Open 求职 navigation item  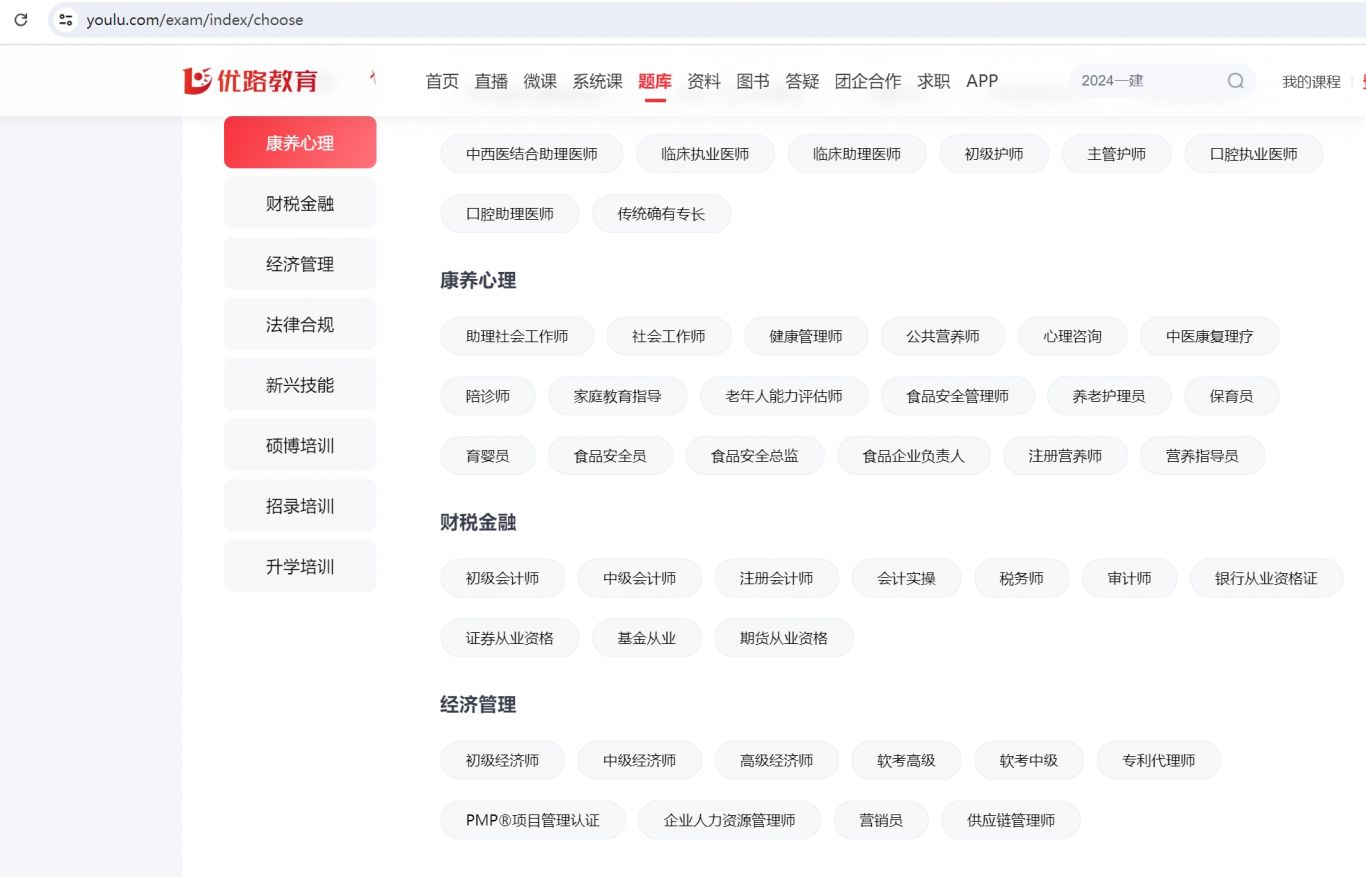(x=934, y=81)
